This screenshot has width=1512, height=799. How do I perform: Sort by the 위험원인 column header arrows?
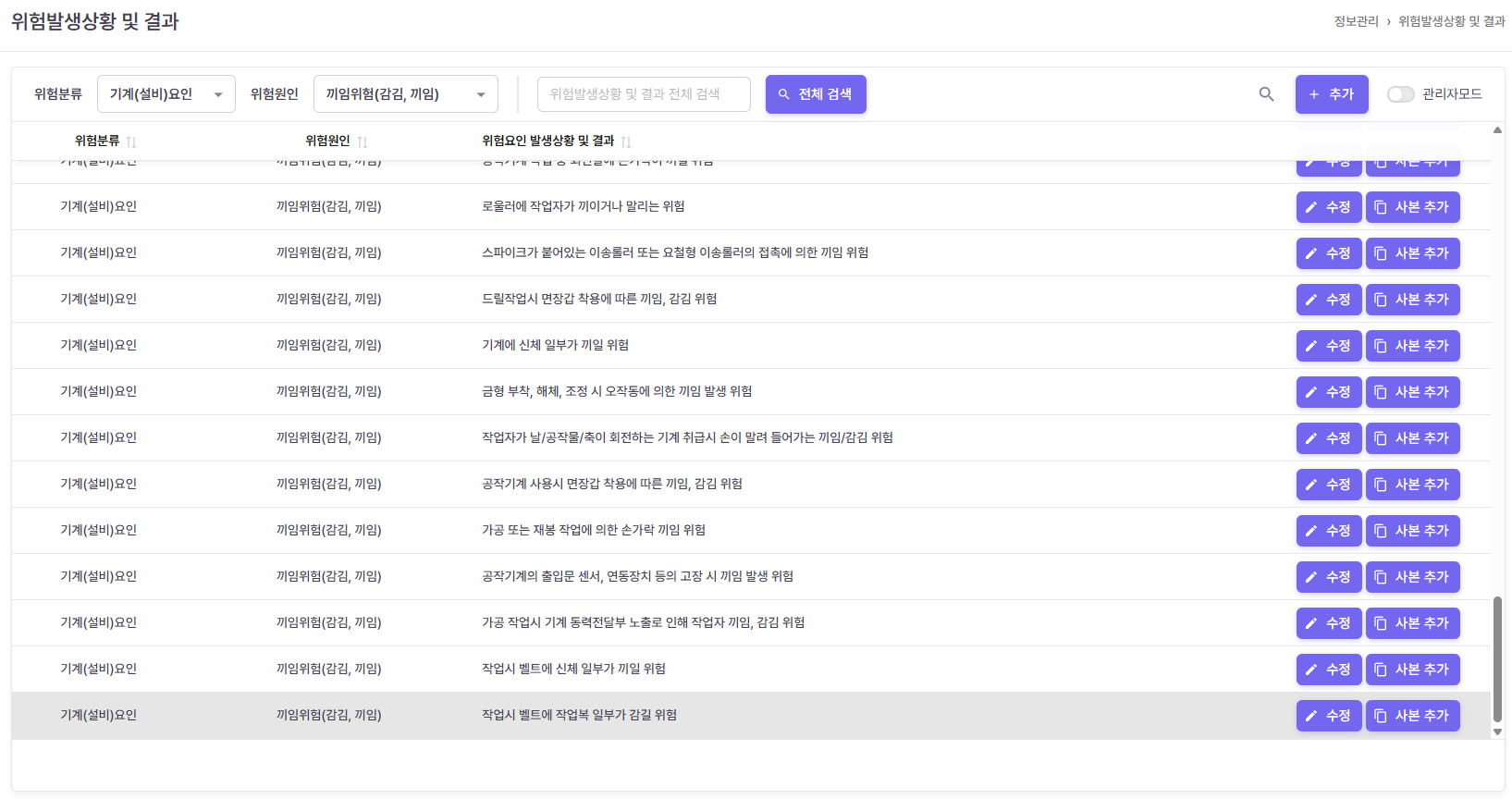point(363,141)
